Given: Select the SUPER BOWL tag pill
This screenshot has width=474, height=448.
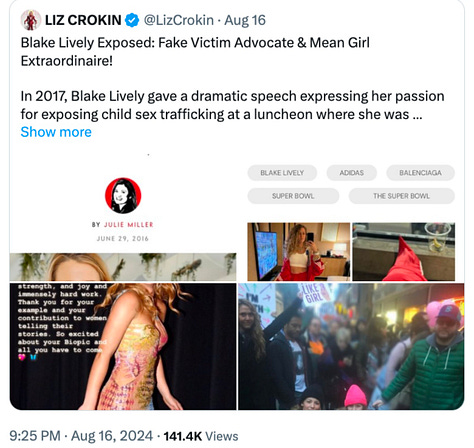Looking at the screenshot, I should [x=293, y=196].
